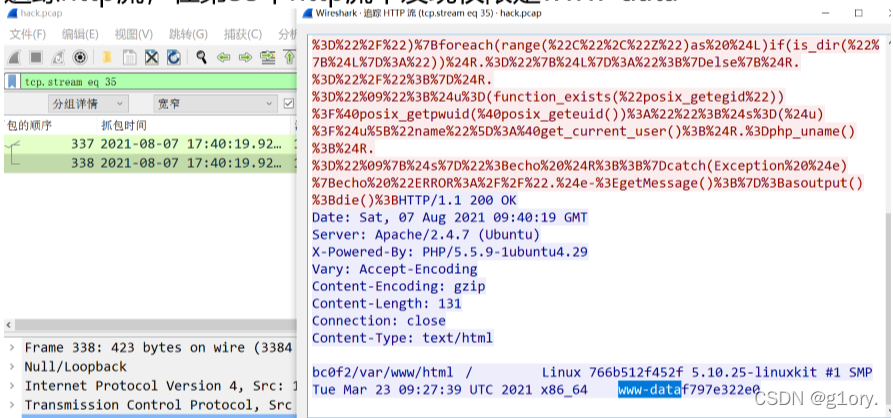Toggle the checkbox beside the 宽窄 dropdown

click(x=289, y=104)
